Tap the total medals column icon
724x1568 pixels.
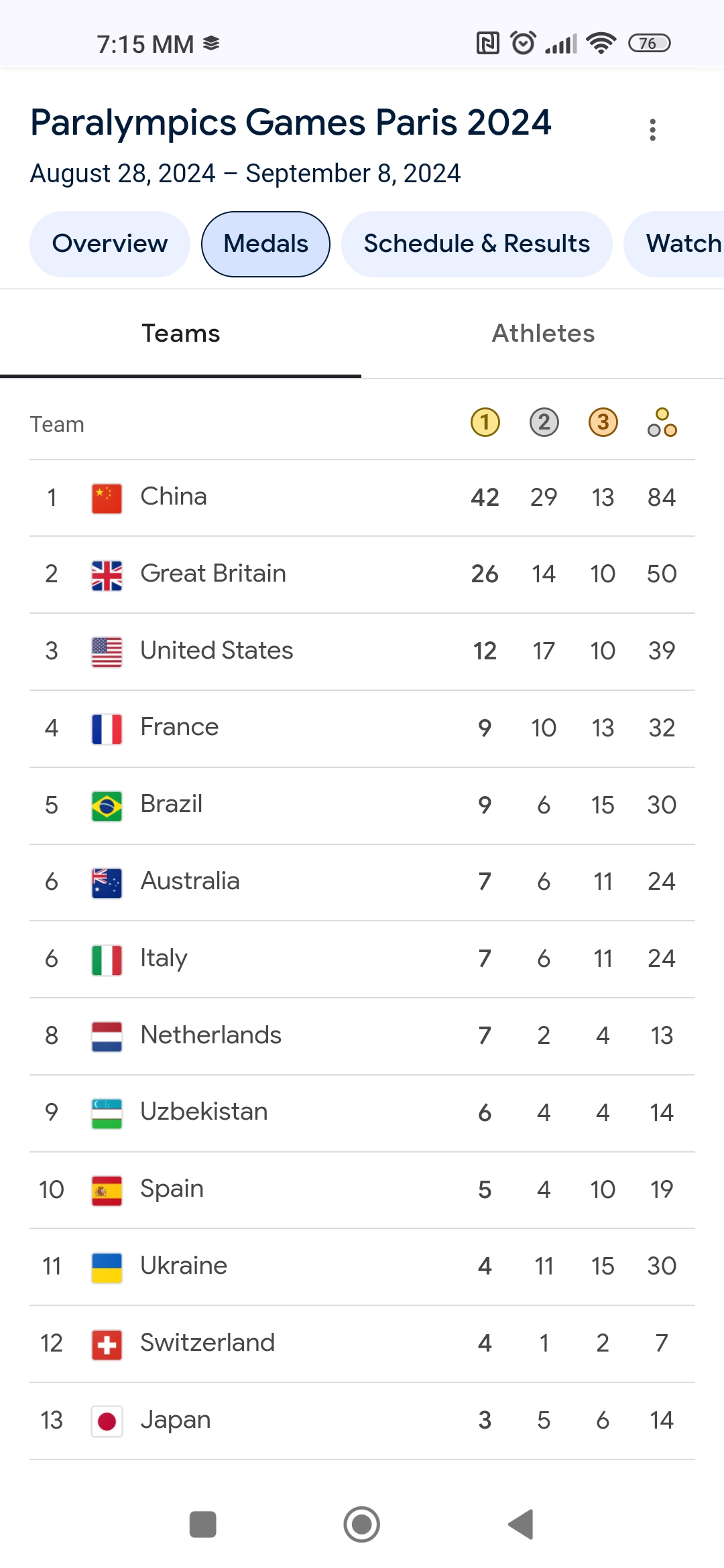click(662, 423)
